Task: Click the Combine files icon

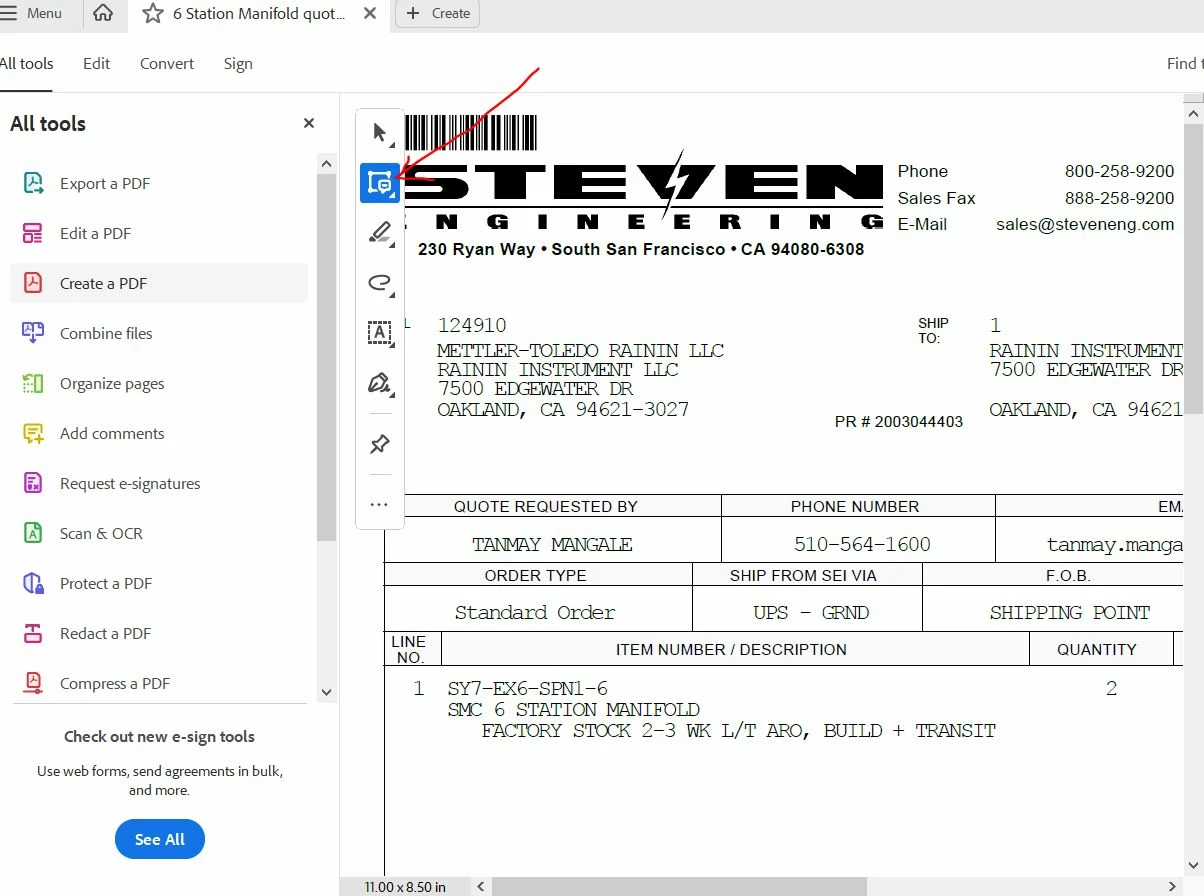Action: (x=33, y=333)
